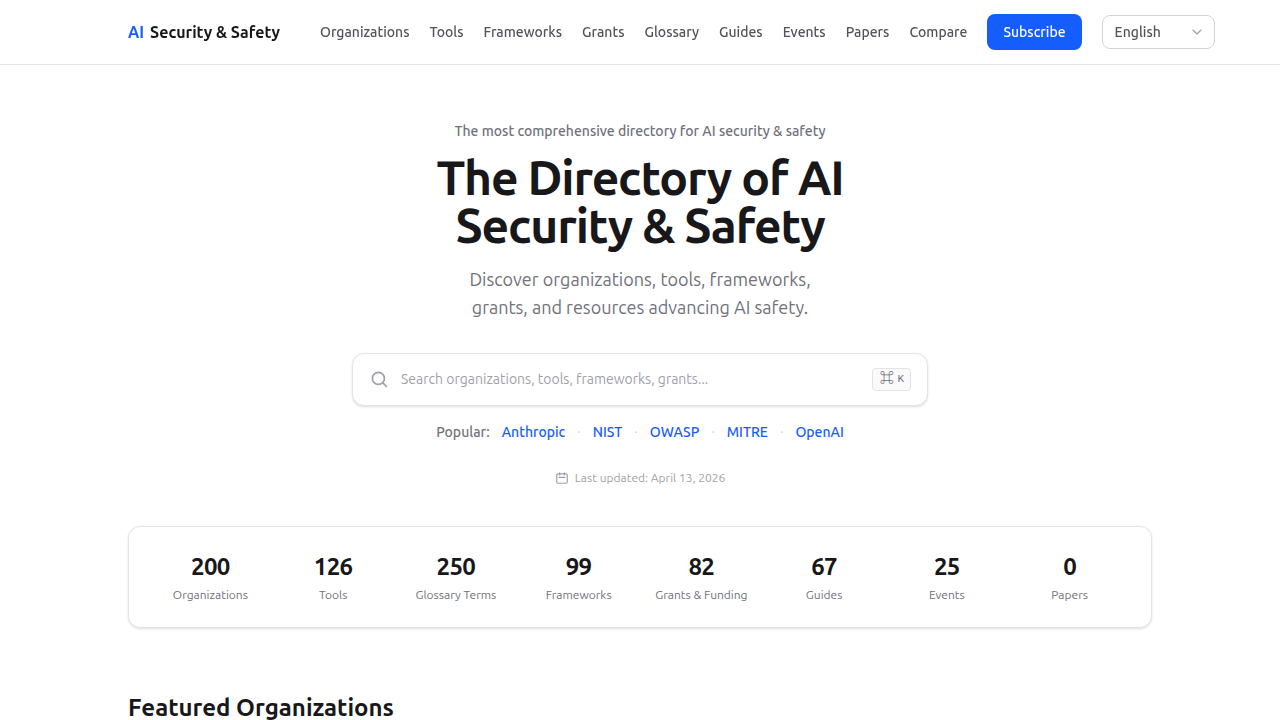1280x720 pixels.
Task: Click the 126 Tools stat
Action: pos(333,578)
